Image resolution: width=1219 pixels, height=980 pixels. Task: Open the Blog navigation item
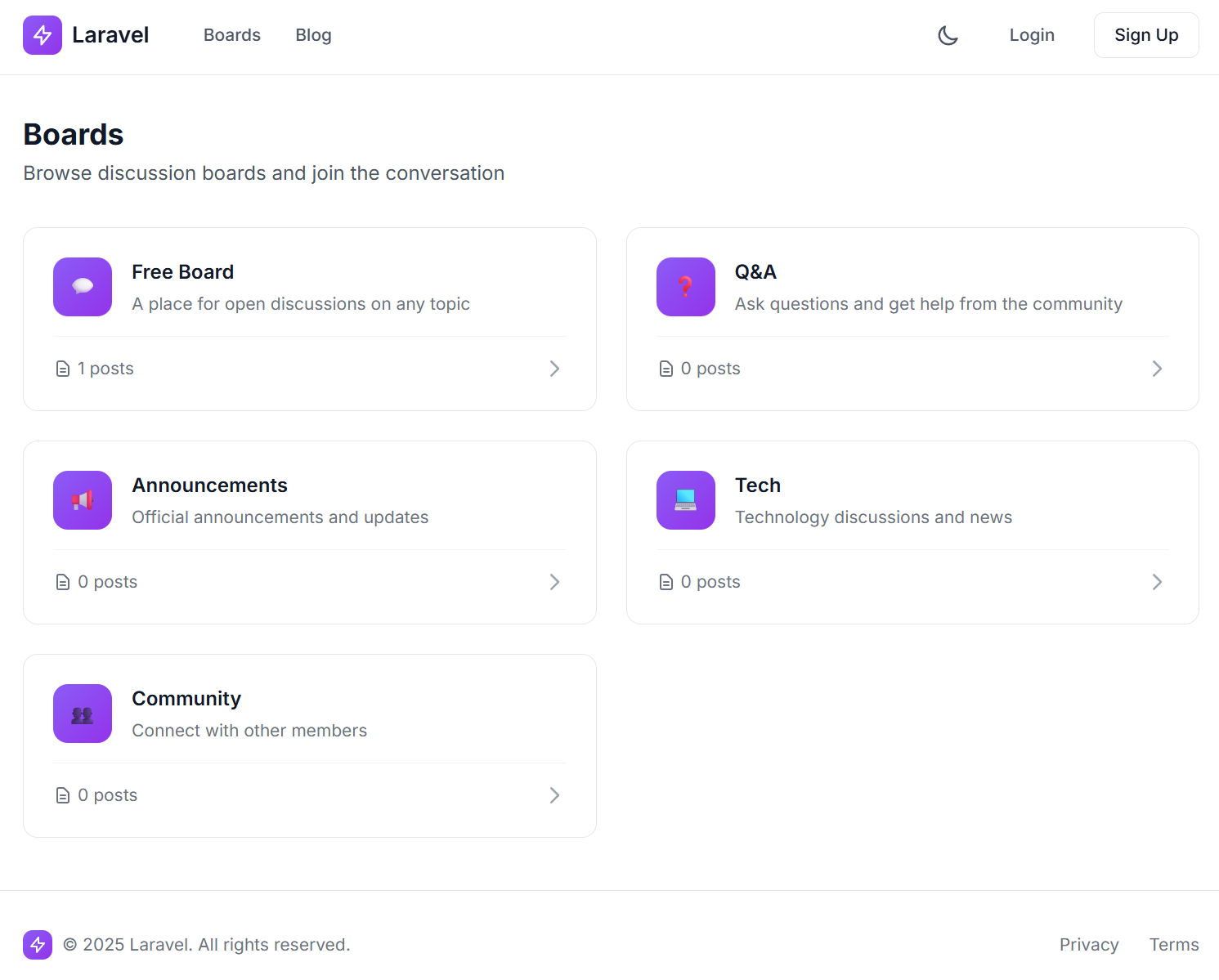tap(313, 35)
